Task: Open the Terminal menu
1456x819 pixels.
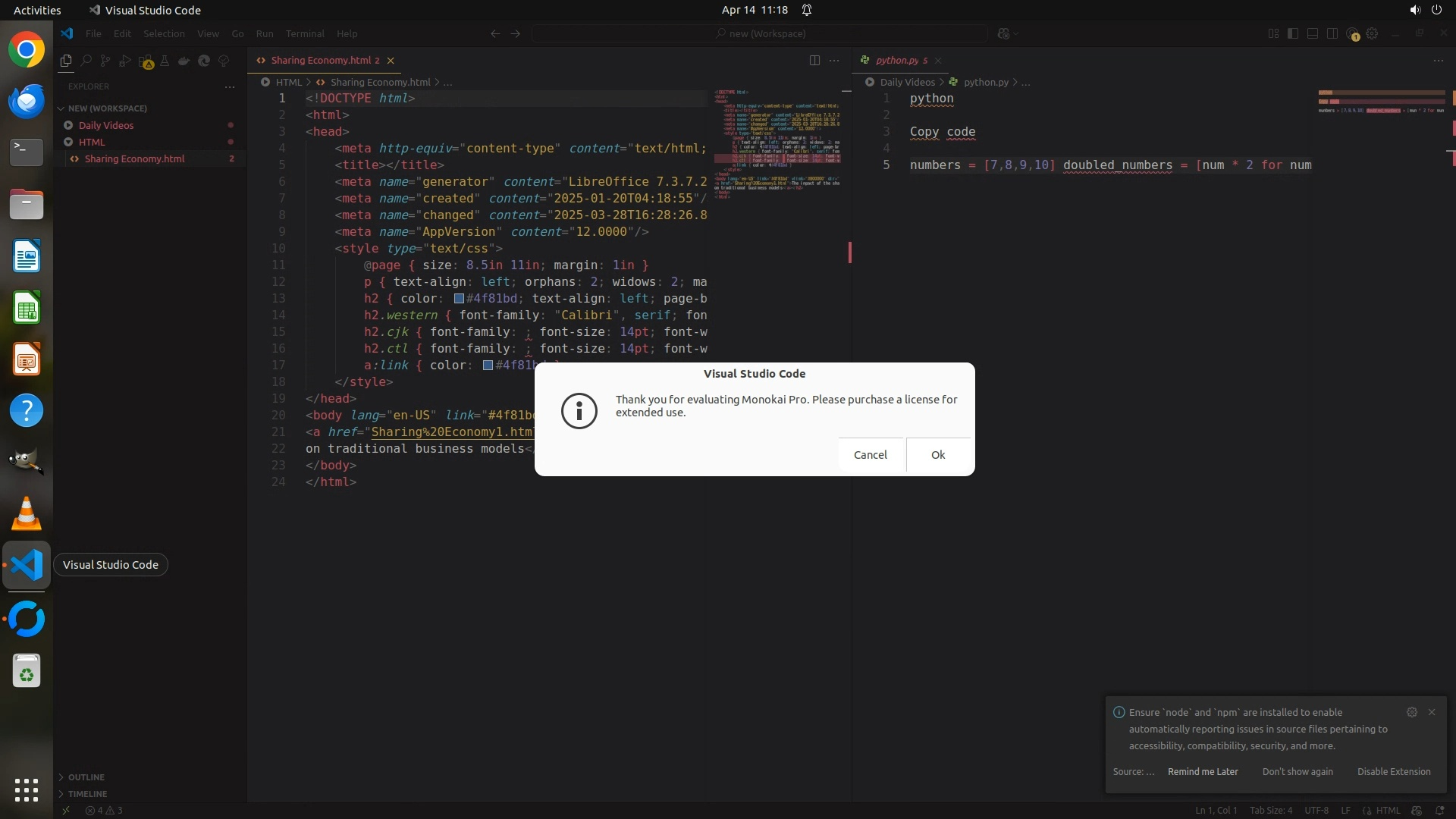Action: tap(304, 34)
